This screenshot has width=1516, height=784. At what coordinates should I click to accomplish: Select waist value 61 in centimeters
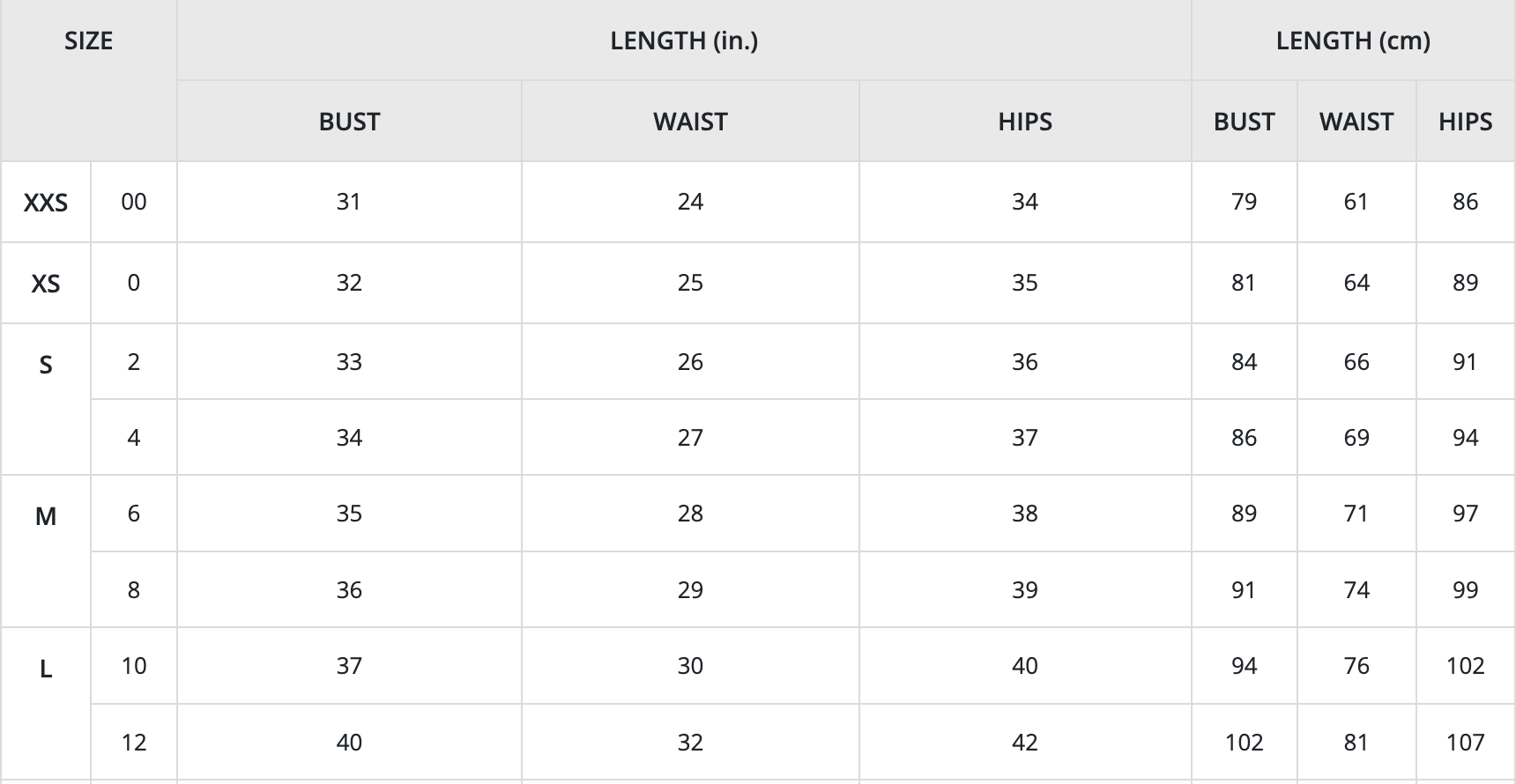pyautogui.click(x=1356, y=202)
